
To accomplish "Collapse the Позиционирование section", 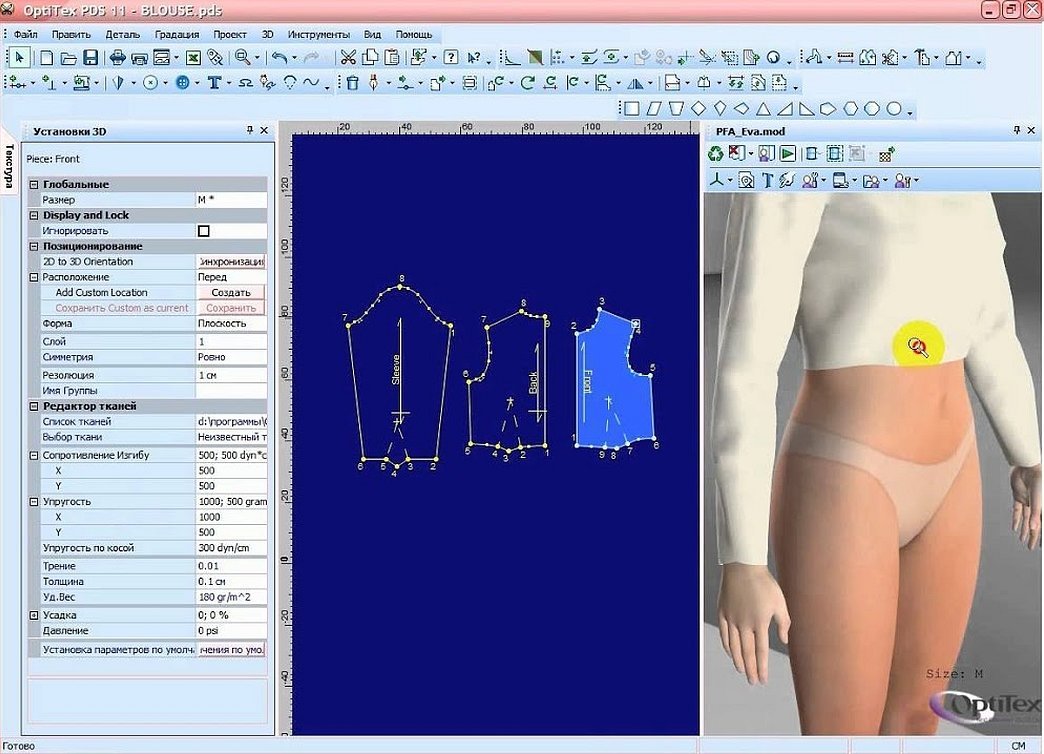I will pos(34,246).
